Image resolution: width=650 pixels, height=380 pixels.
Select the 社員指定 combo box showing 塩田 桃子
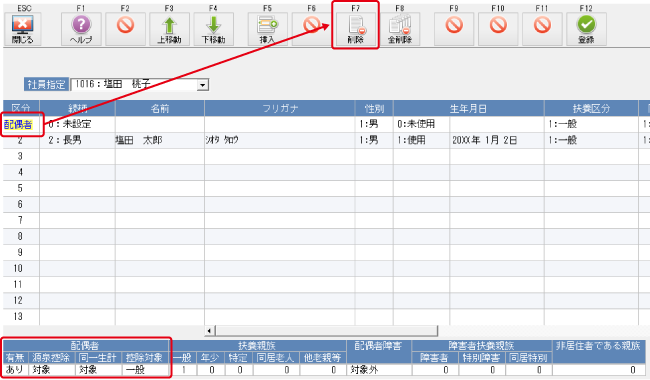point(140,85)
